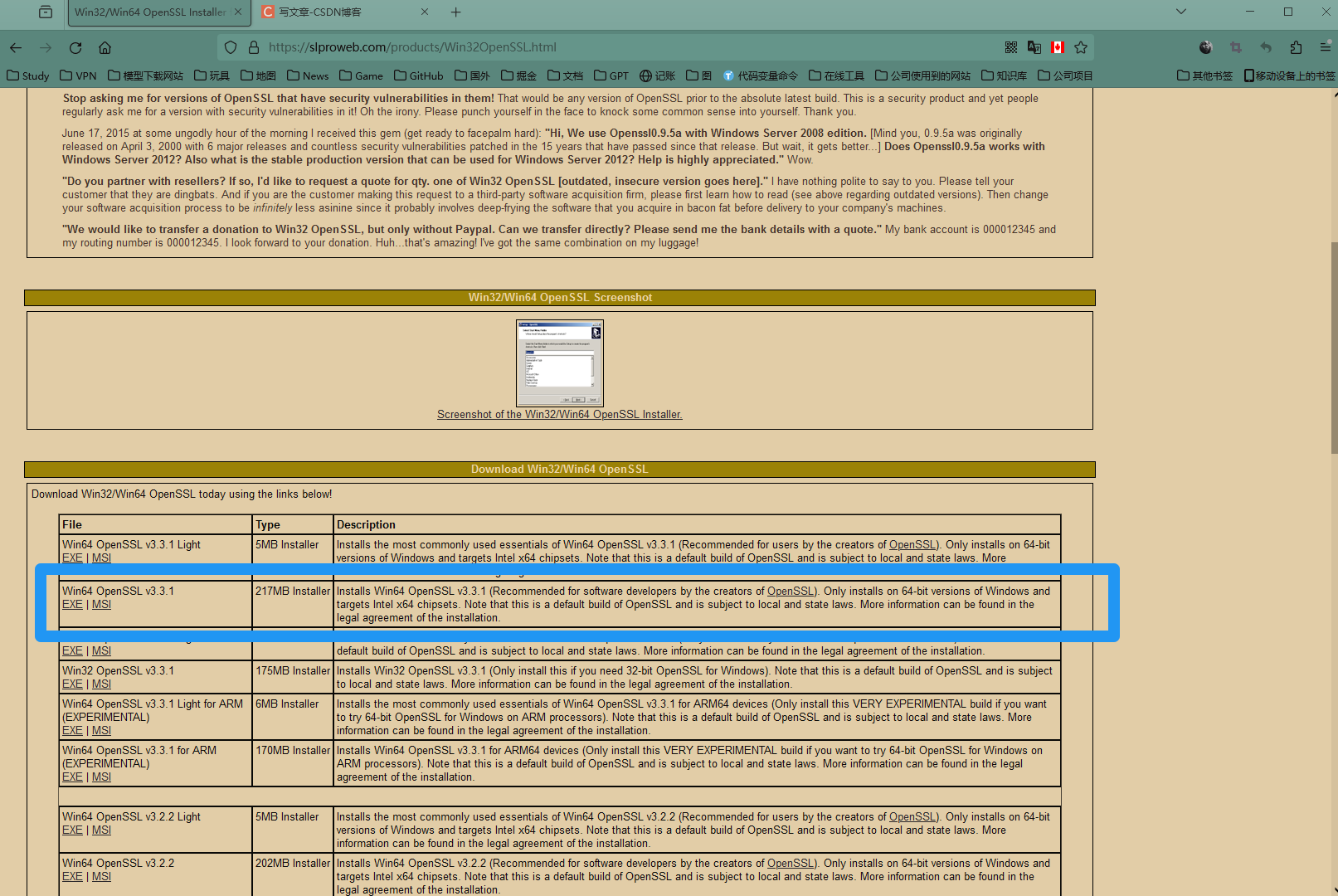Download MSI for Win64 OpenSSL v3.3.1 Light
Screen dimensions: 1338x896
101,558
